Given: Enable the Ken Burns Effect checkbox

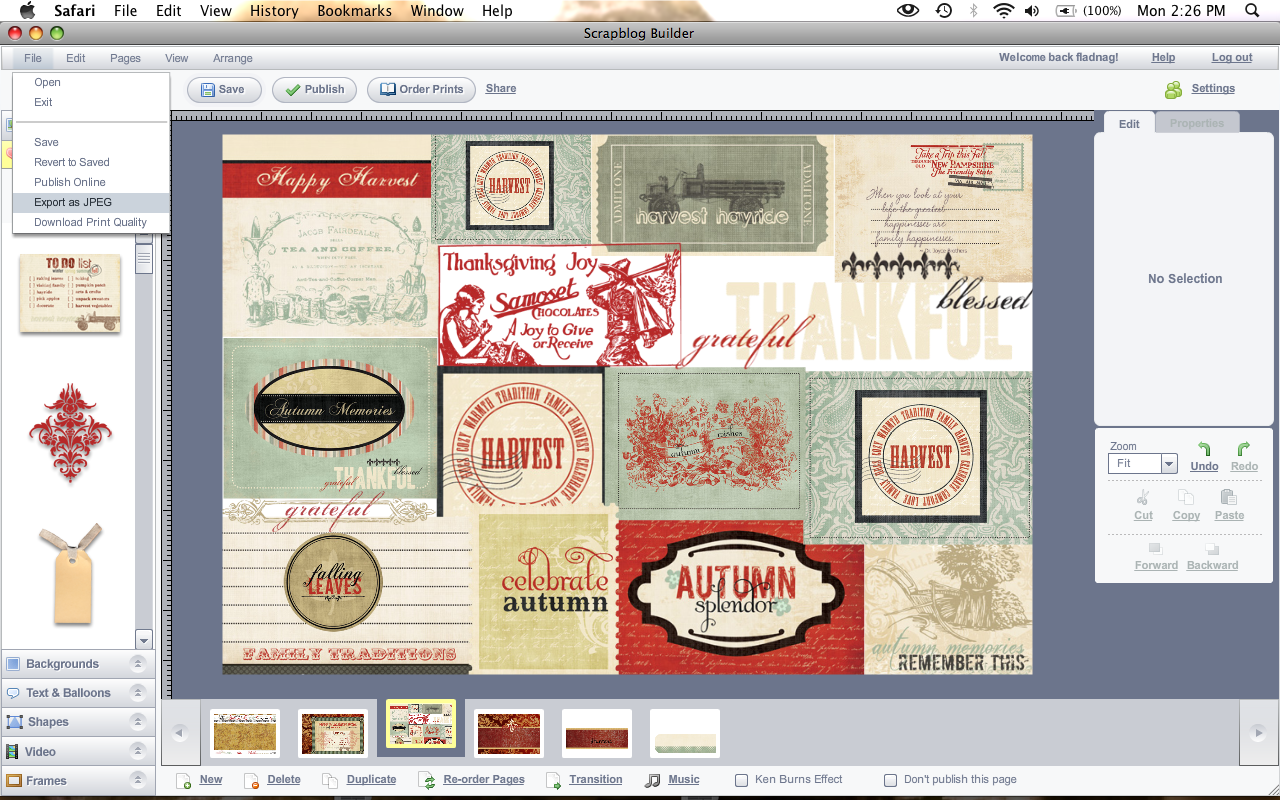Looking at the screenshot, I should point(741,780).
